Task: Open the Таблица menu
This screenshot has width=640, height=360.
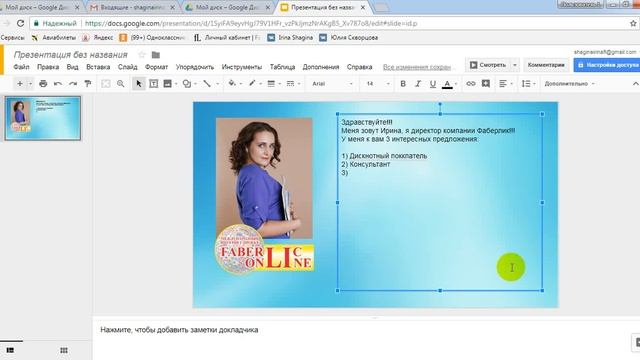Action: coord(282,67)
